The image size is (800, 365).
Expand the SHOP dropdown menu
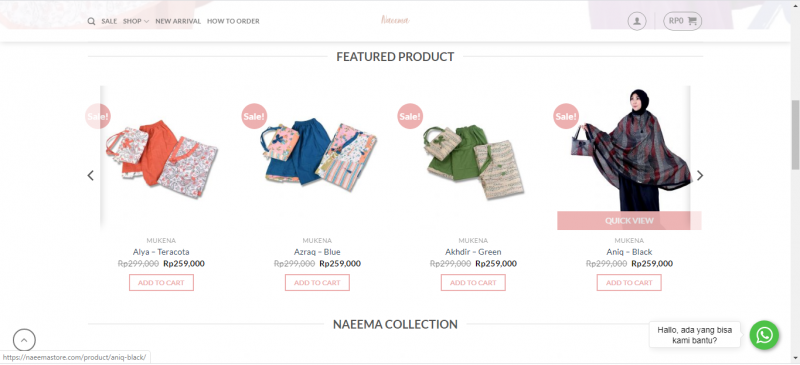tap(136, 21)
